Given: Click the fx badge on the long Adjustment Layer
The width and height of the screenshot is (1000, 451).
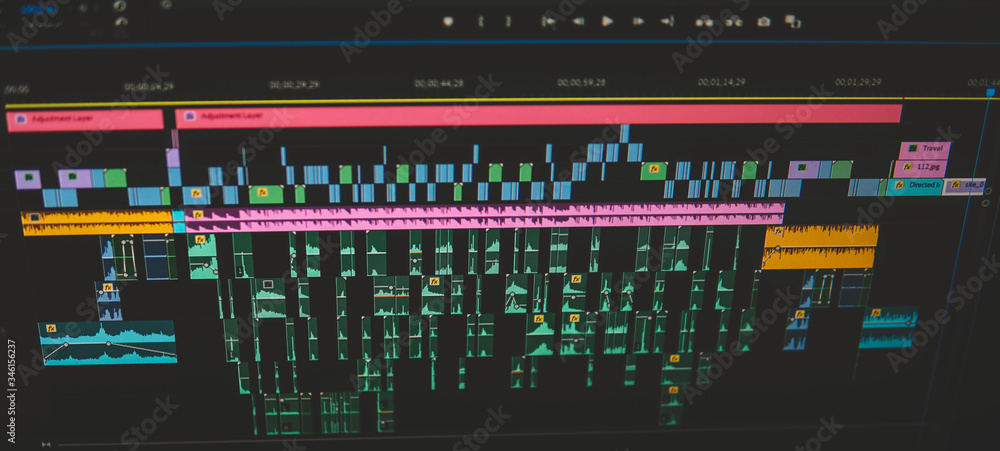Looking at the screenshot, I should [189, 116].
